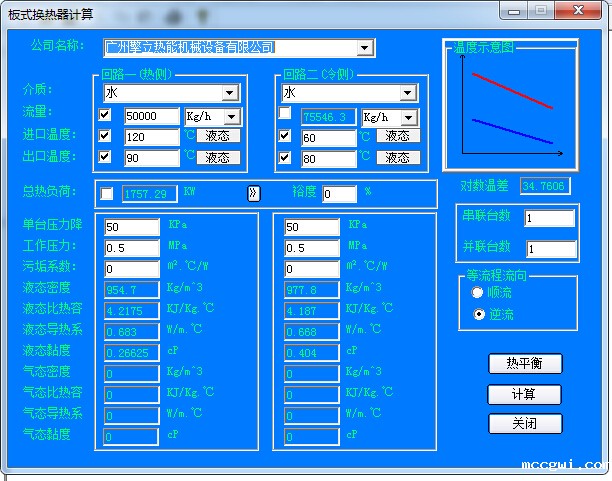Uncheck the cold side outlet temperature checkbox
612x481 pixels.
click(x=285, y=157)
